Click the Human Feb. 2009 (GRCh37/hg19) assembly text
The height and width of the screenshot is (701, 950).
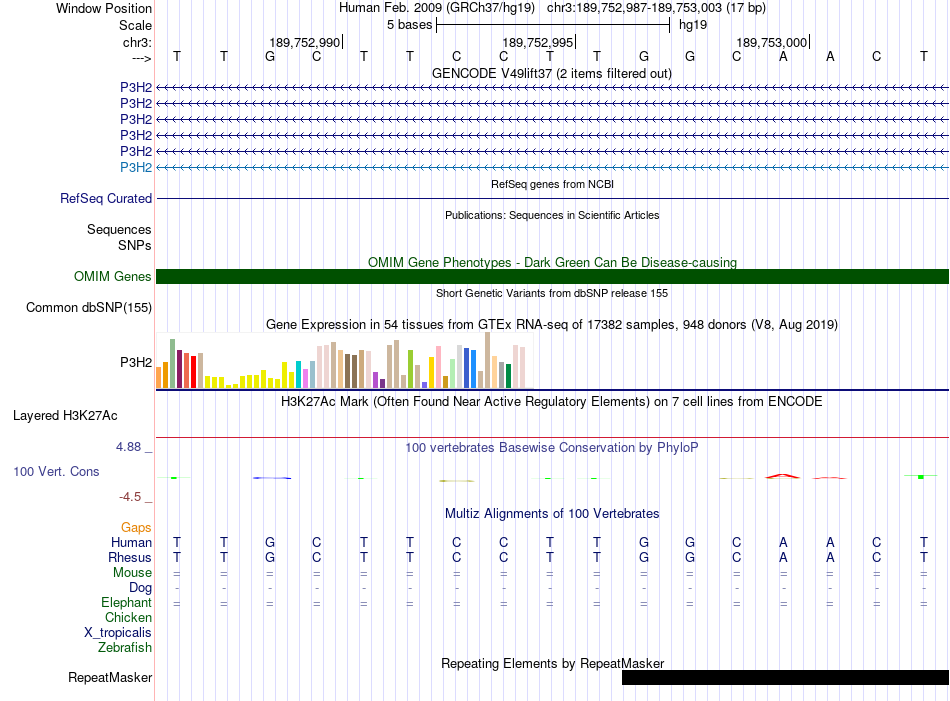pos(437,8)
